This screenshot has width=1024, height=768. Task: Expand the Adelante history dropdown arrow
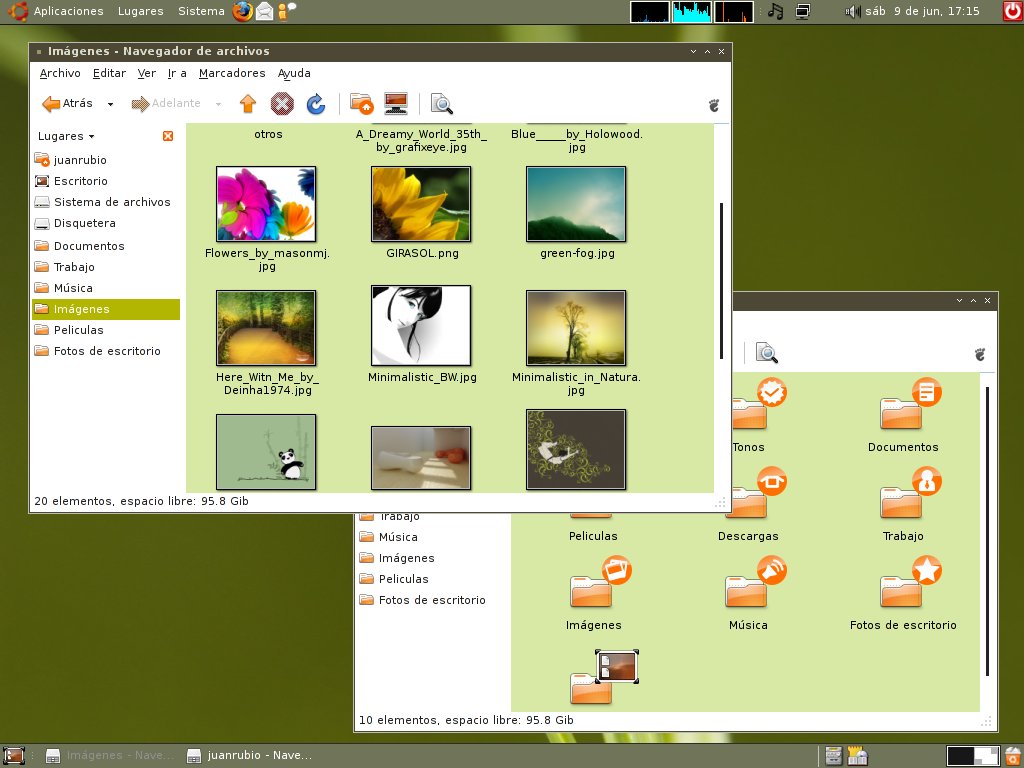pyautogui.click(x=218, y=104)
